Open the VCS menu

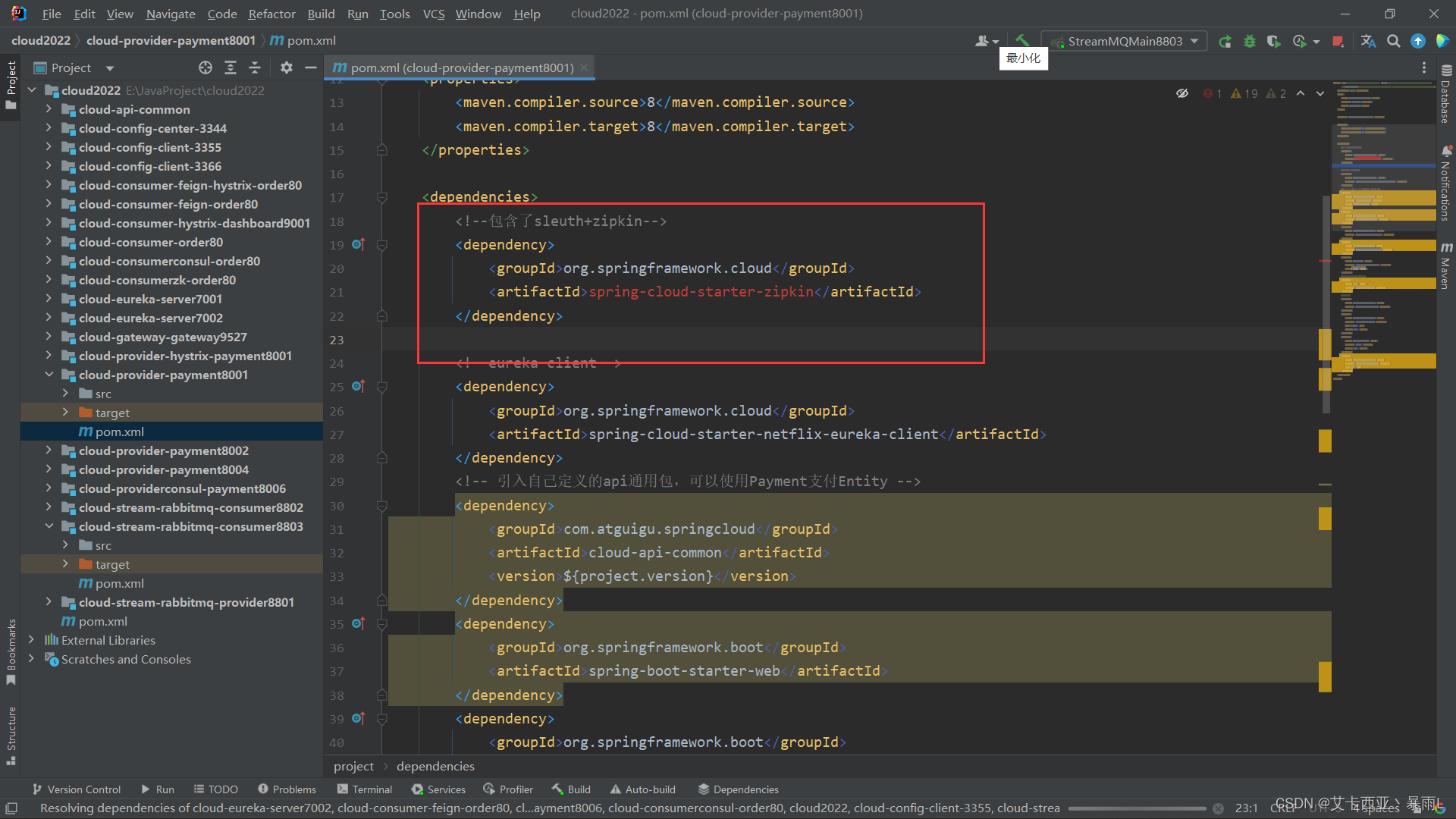coord(433,14)
